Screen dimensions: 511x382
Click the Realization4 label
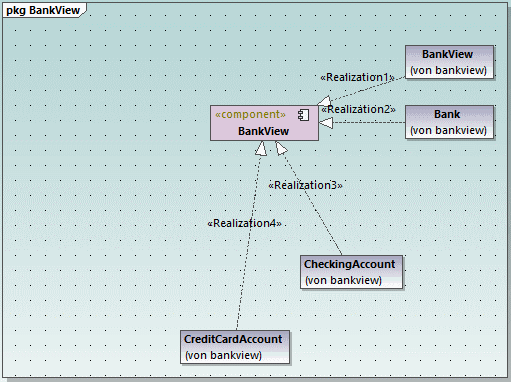coord(244,223)
